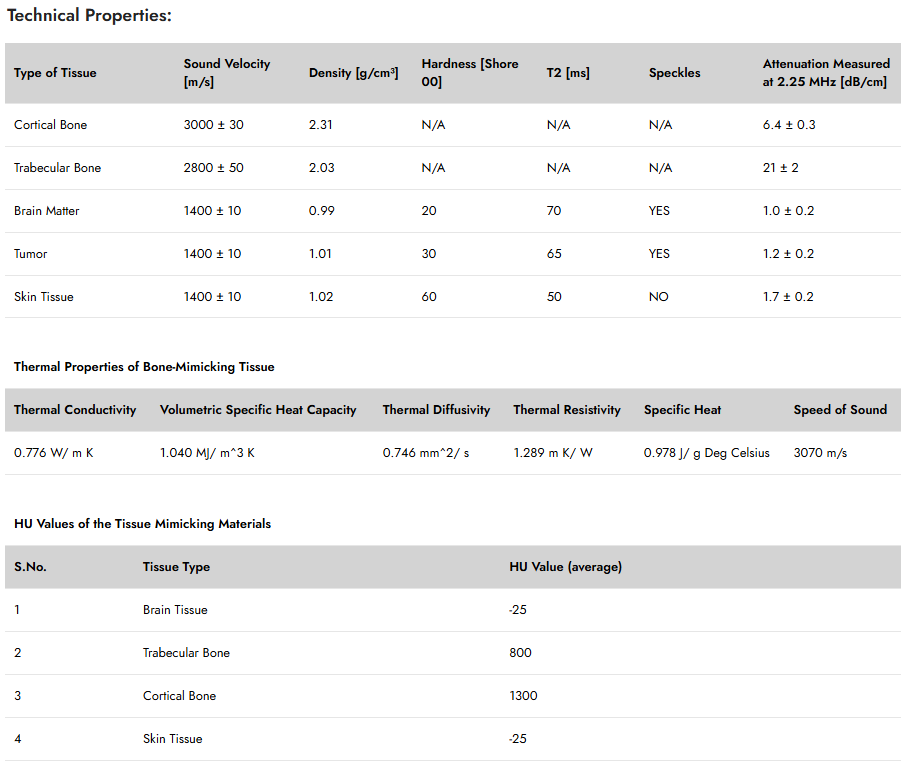
Task: Select the 'Tumor' row label
Action: pos(31,254)
